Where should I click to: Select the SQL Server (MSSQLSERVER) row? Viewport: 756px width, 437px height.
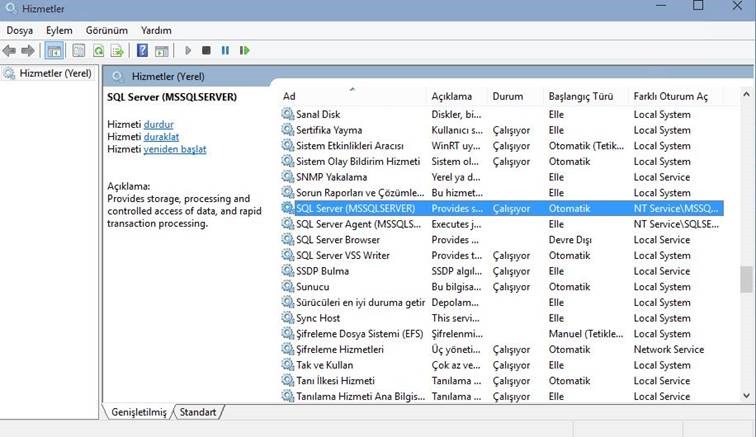point(501,208)
